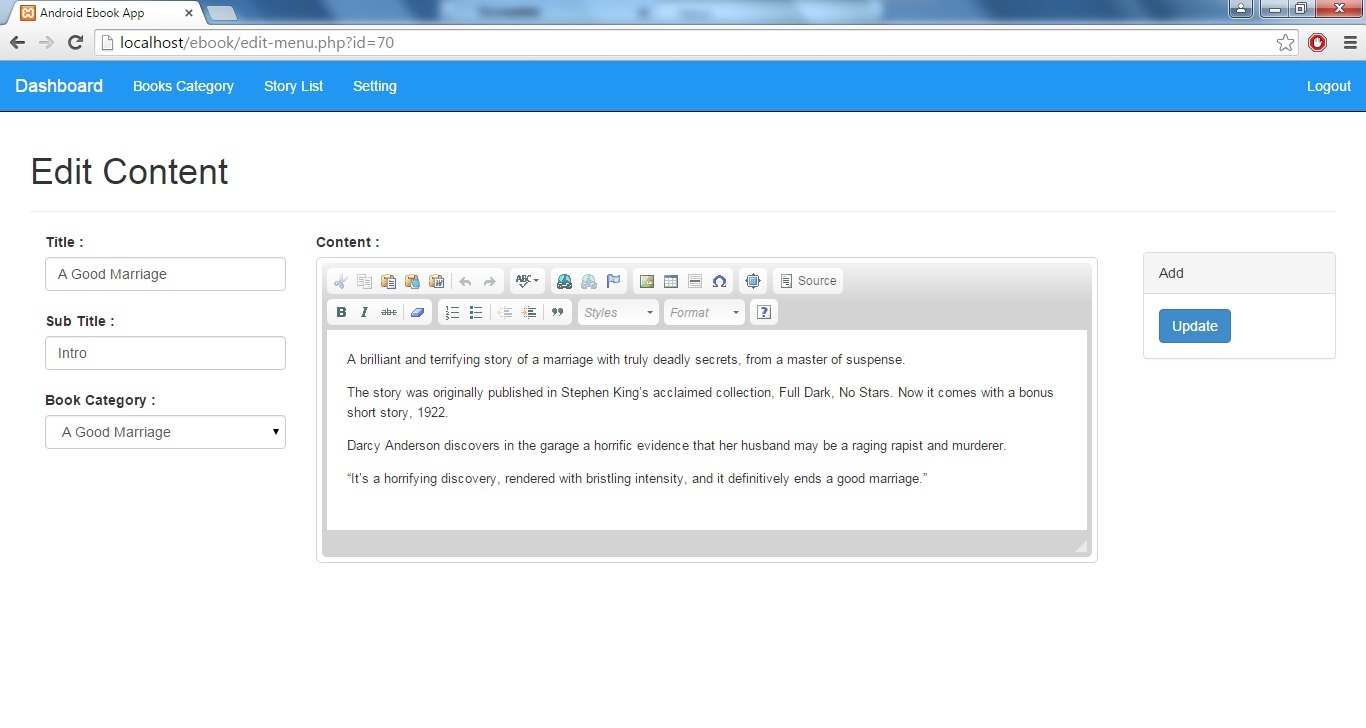
Task: Click the Block Quote icon
Action: (558, 312)
